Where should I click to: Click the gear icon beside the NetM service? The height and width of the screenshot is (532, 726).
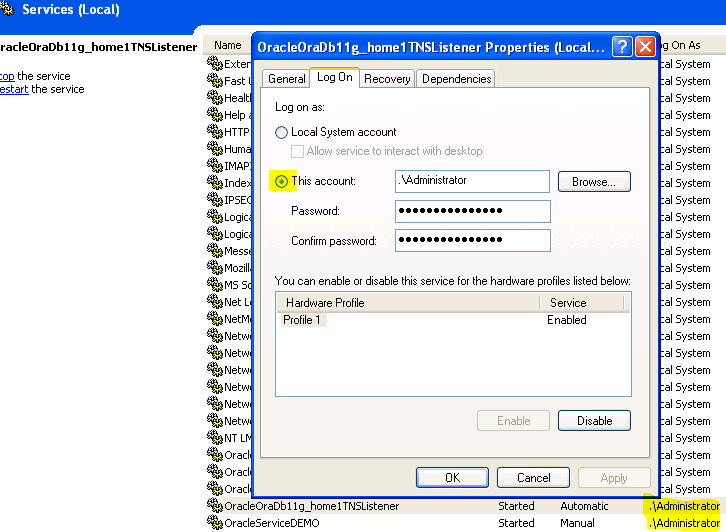click(x=215, y=319)
